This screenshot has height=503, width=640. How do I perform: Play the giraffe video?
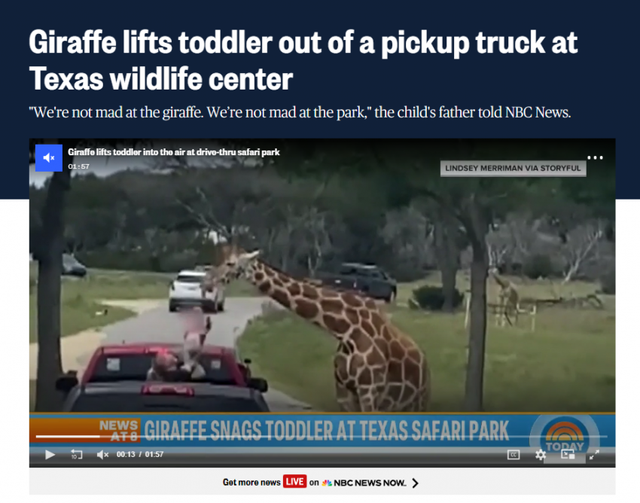coord(50,454)
